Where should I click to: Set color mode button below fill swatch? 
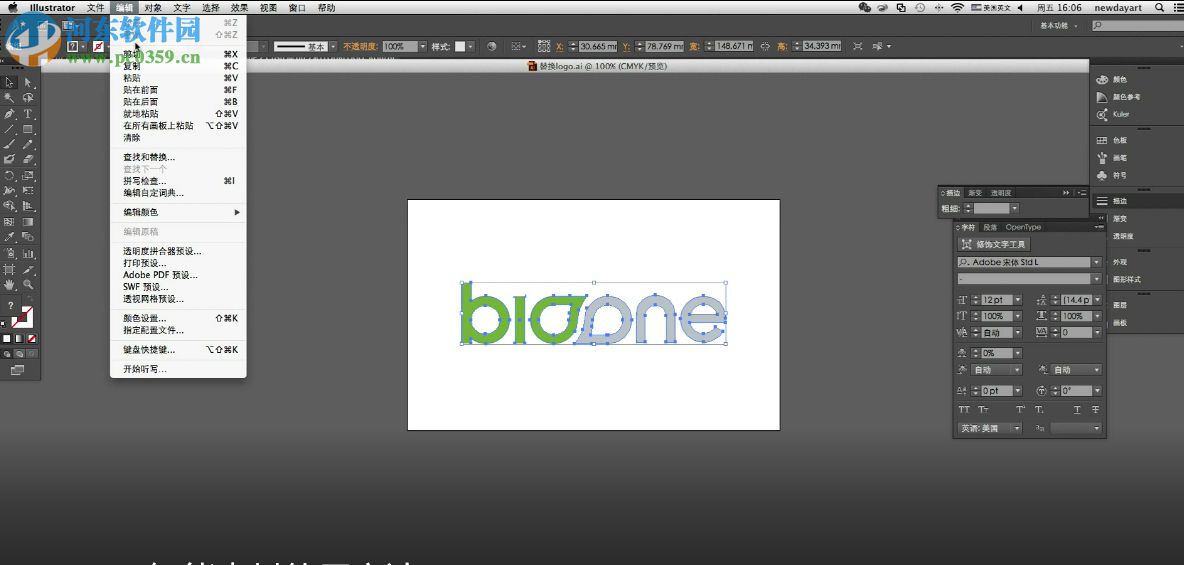tap(7, 338)
